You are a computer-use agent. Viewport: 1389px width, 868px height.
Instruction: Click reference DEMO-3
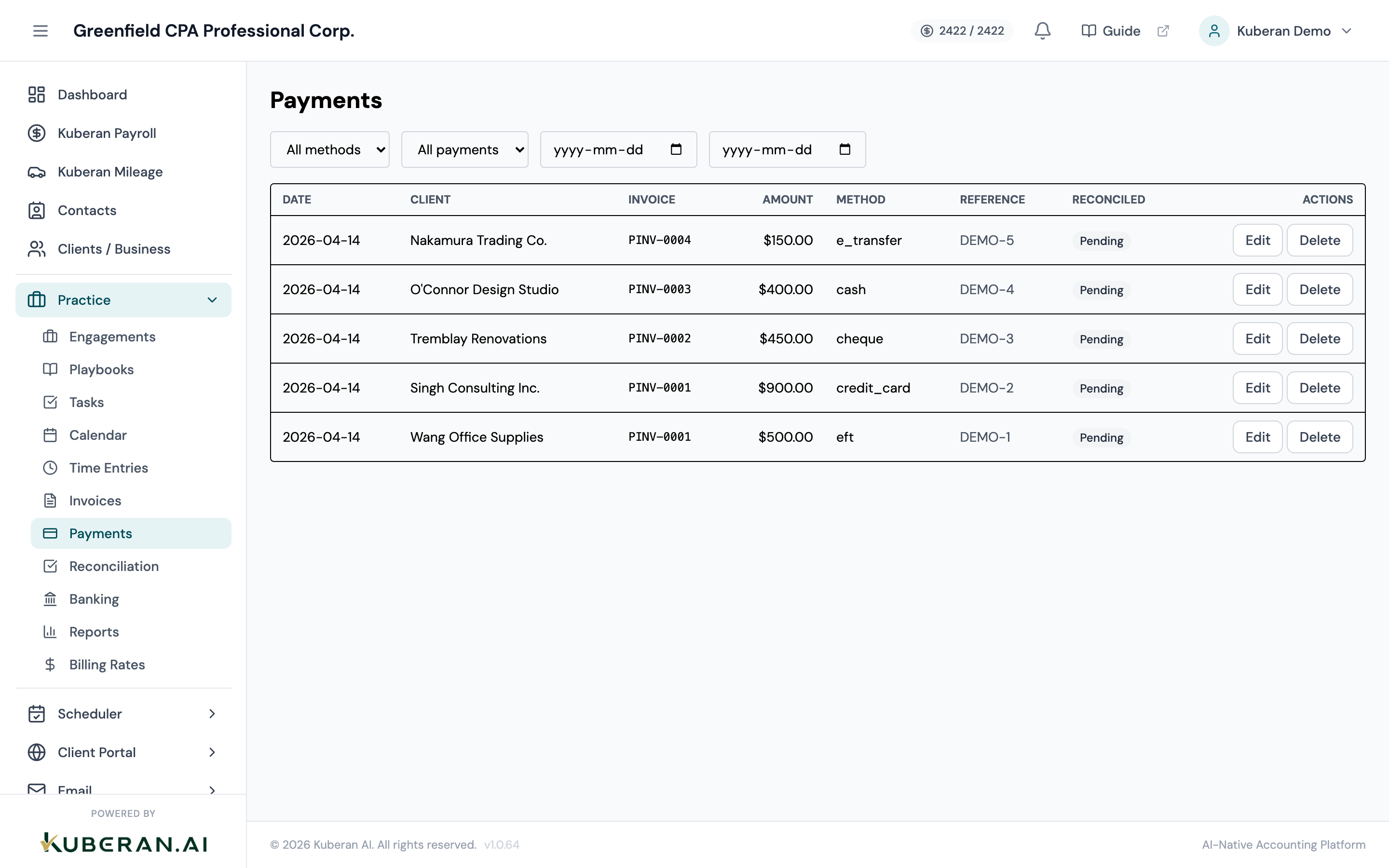(986, 339)
